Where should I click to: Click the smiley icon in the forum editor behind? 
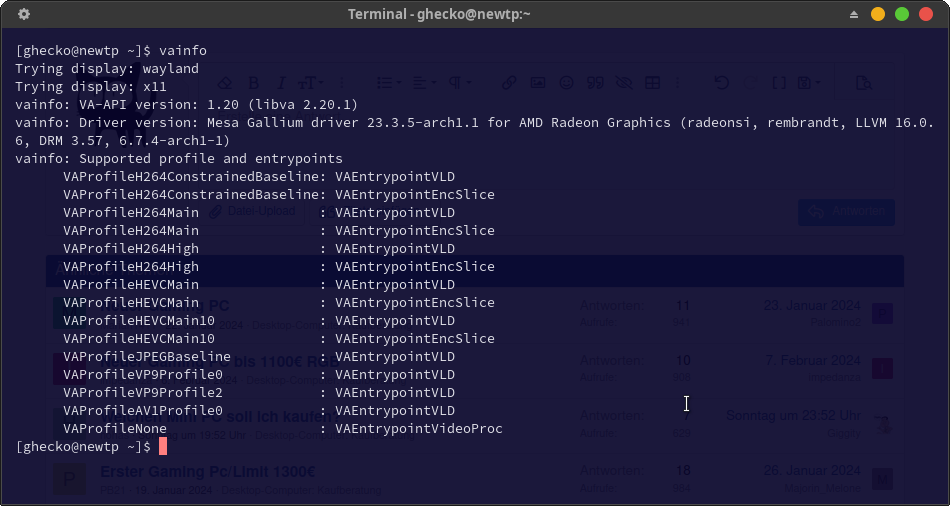click(566, 83)
